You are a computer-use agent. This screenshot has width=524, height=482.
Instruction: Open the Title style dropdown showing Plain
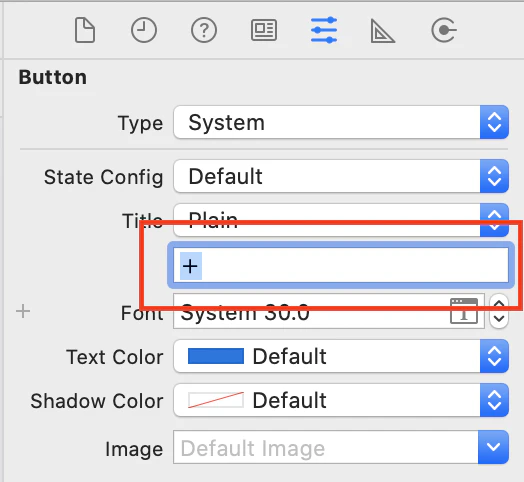pos(341,220)
